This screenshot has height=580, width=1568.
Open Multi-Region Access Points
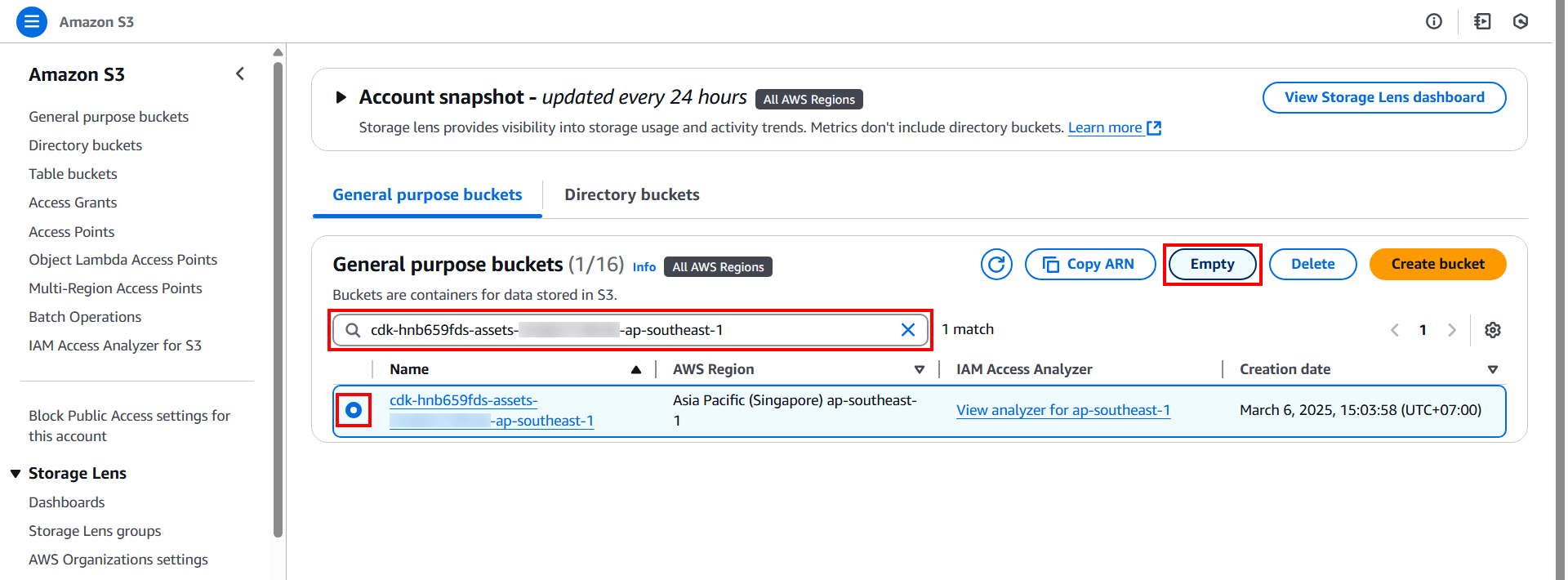[x=115, y=288]
